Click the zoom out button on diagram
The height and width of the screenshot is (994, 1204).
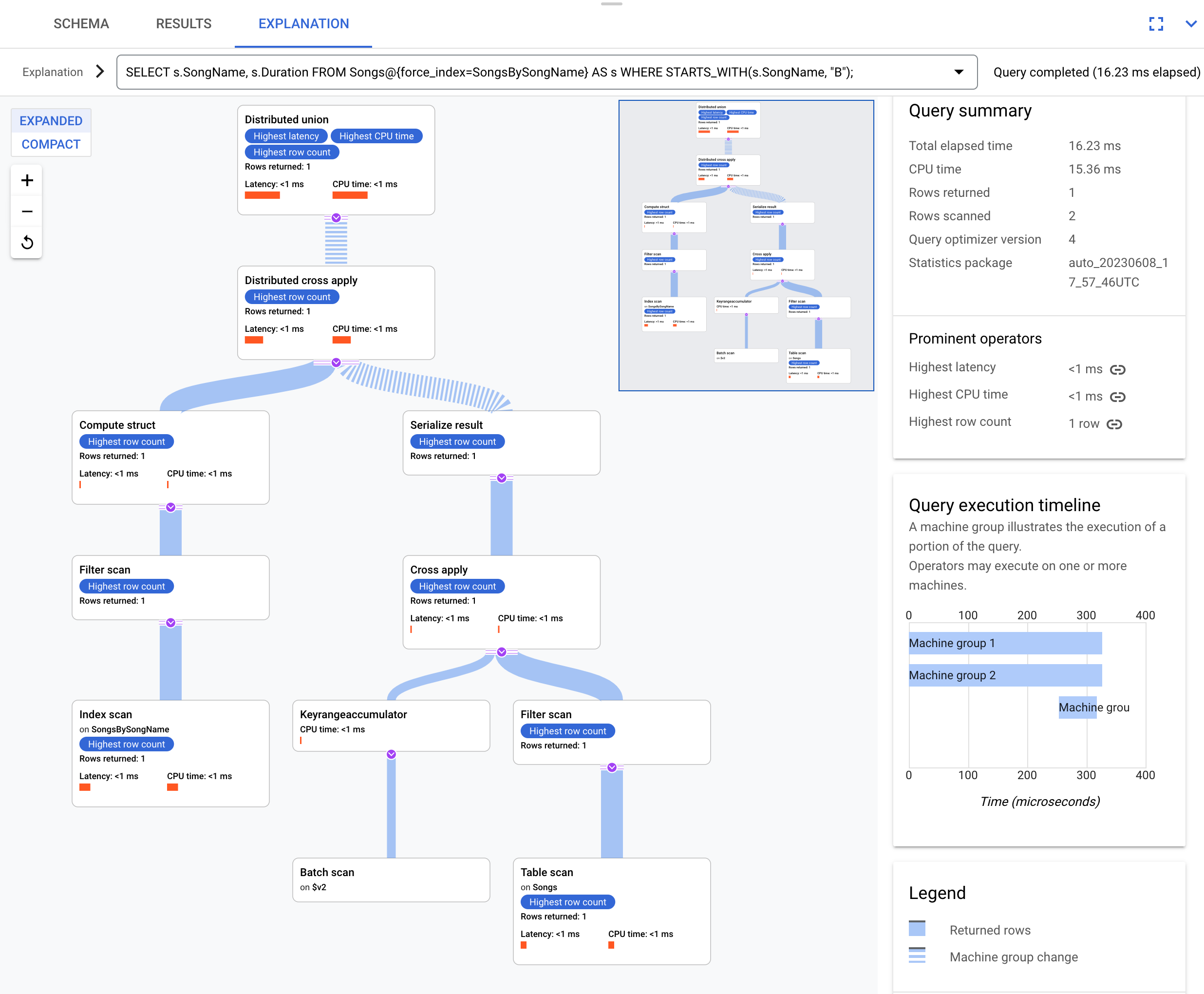27,211
